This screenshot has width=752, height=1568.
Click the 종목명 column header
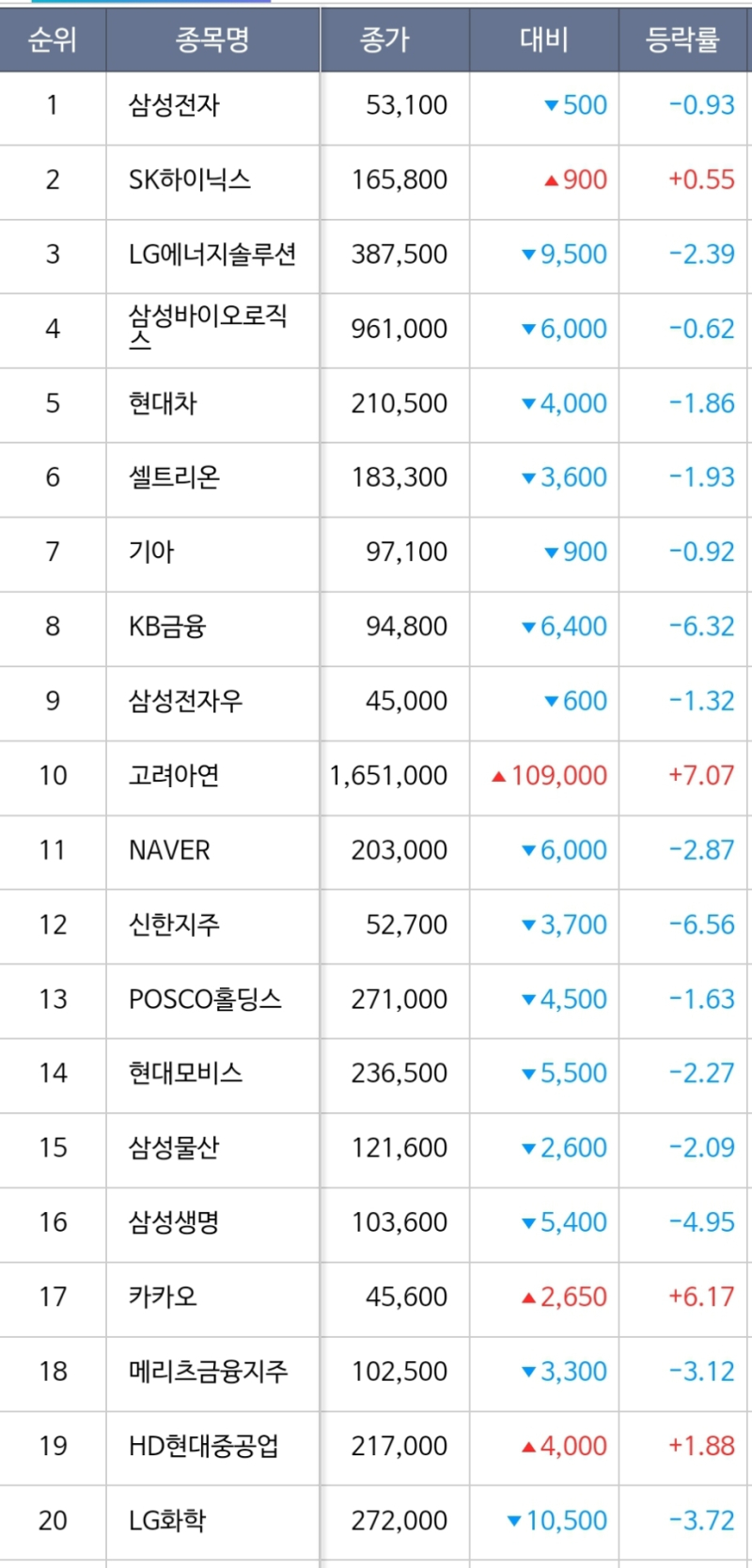[x=212, y=39]
